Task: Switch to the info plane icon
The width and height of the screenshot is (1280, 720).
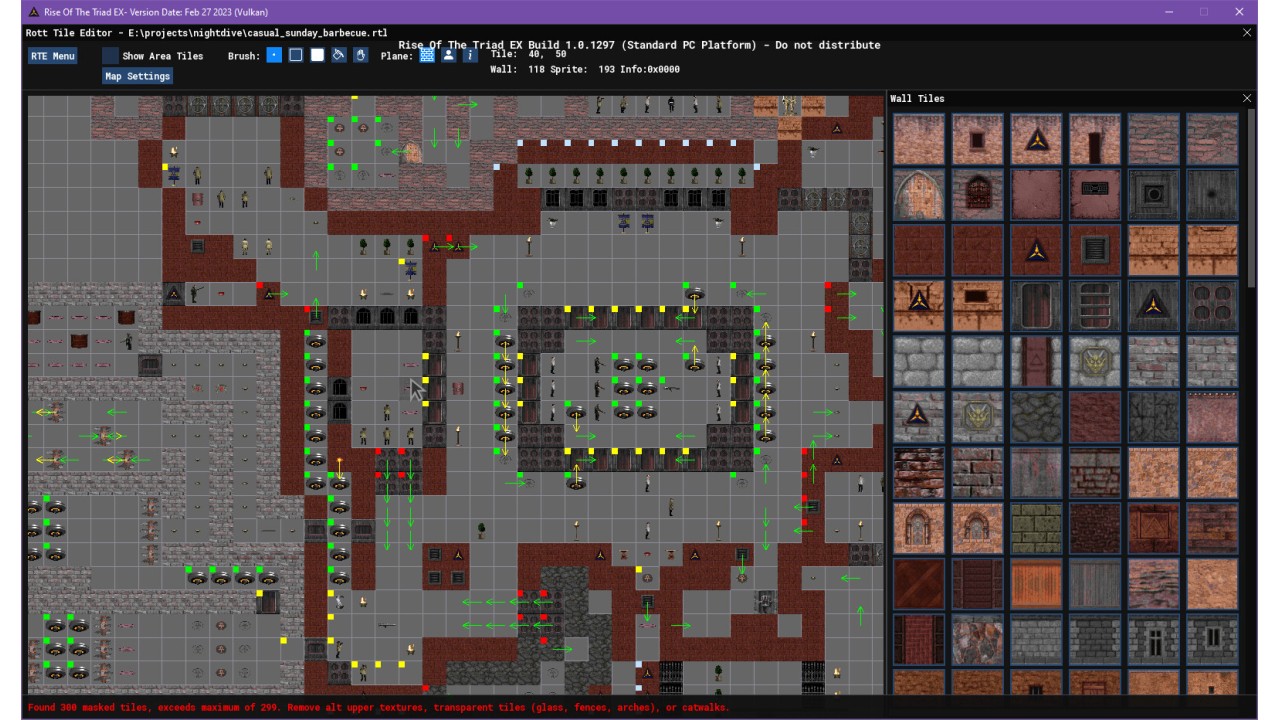Action: (470, 56)
